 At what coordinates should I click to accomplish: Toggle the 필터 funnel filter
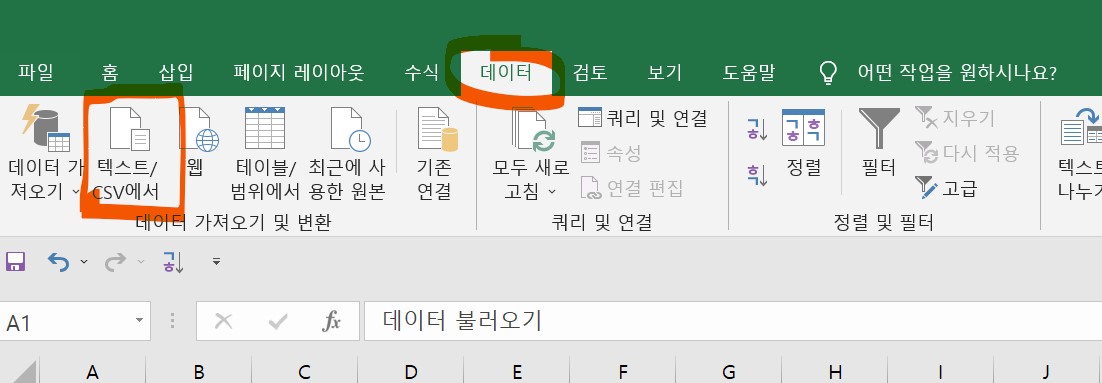pos(879,143)
